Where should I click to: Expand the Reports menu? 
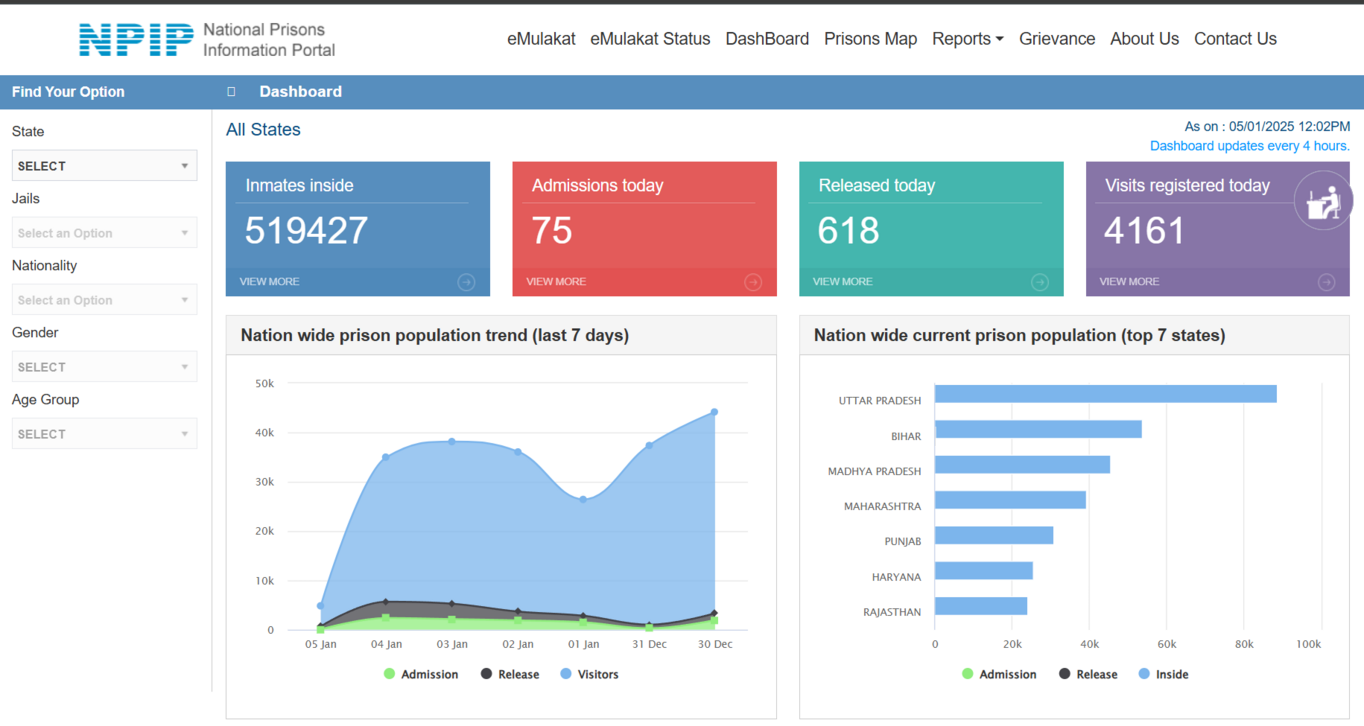(x=967, y=39)
